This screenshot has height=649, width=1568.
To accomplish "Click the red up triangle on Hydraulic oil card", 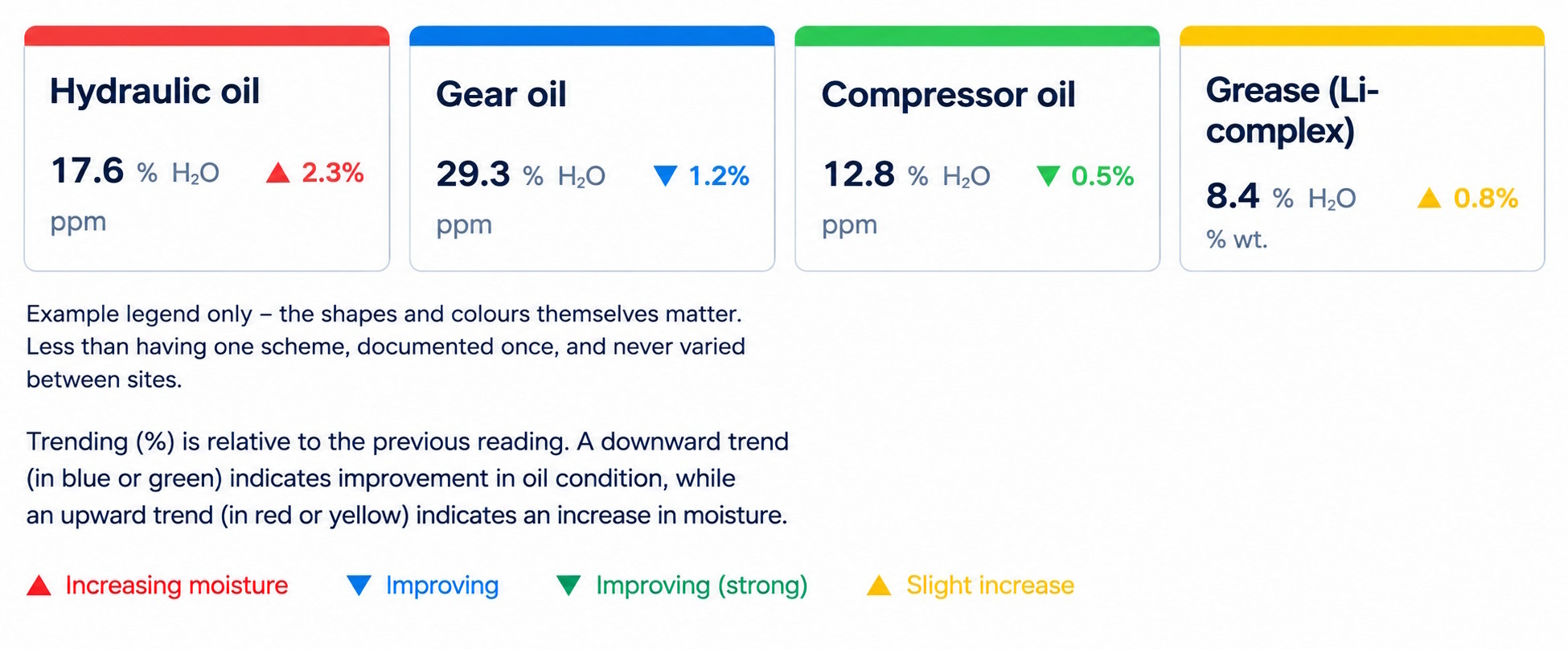I will point(278,173).
